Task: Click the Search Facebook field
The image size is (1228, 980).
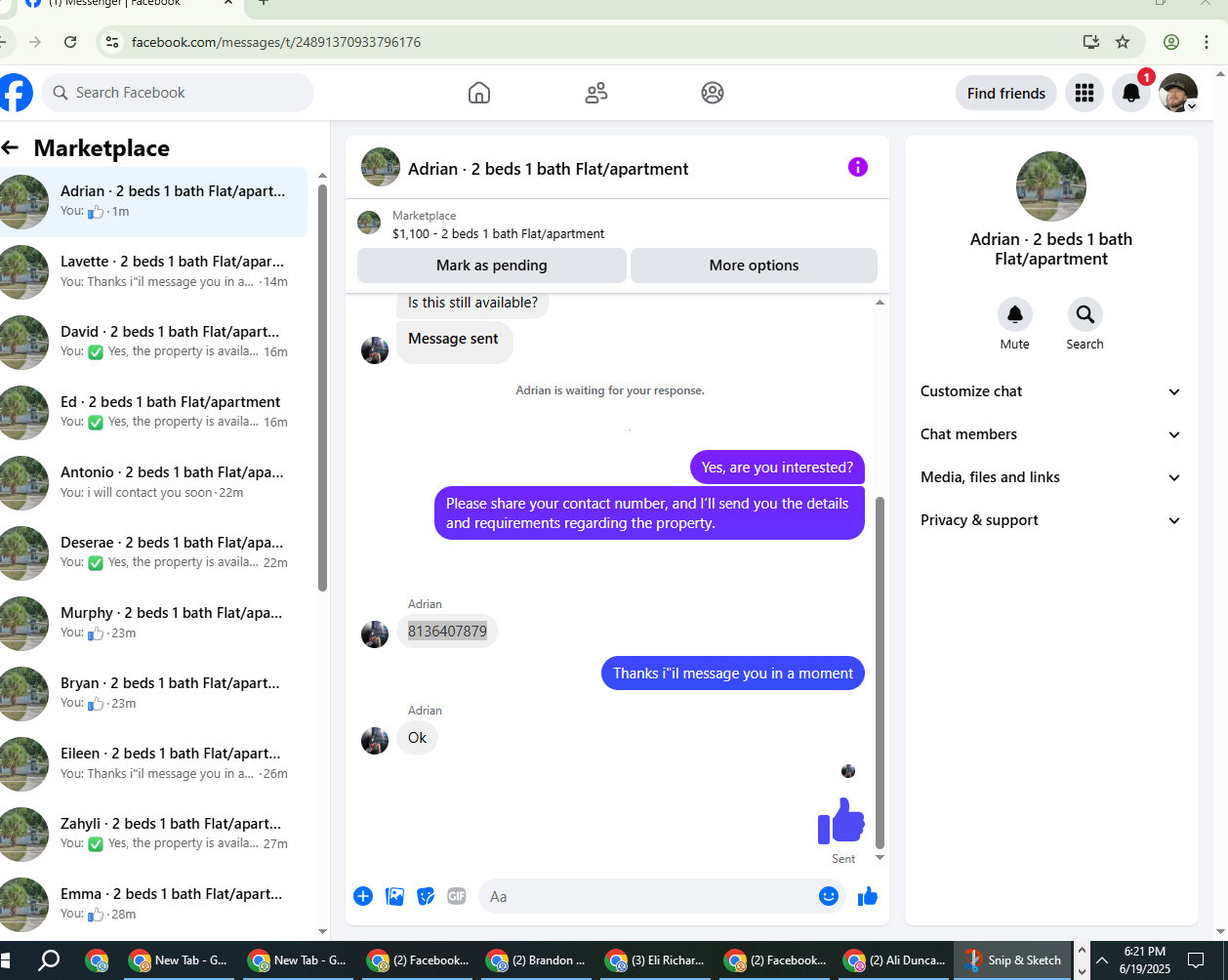Action: click(178, 93)
